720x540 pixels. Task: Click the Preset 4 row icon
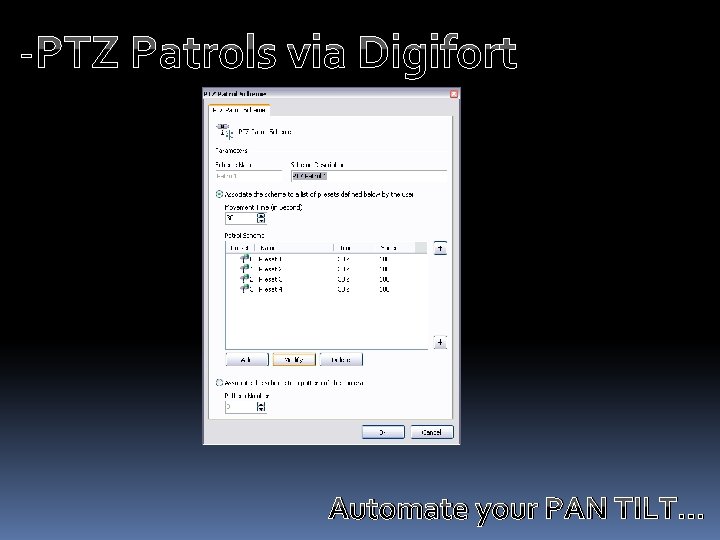tap(245, 289)
